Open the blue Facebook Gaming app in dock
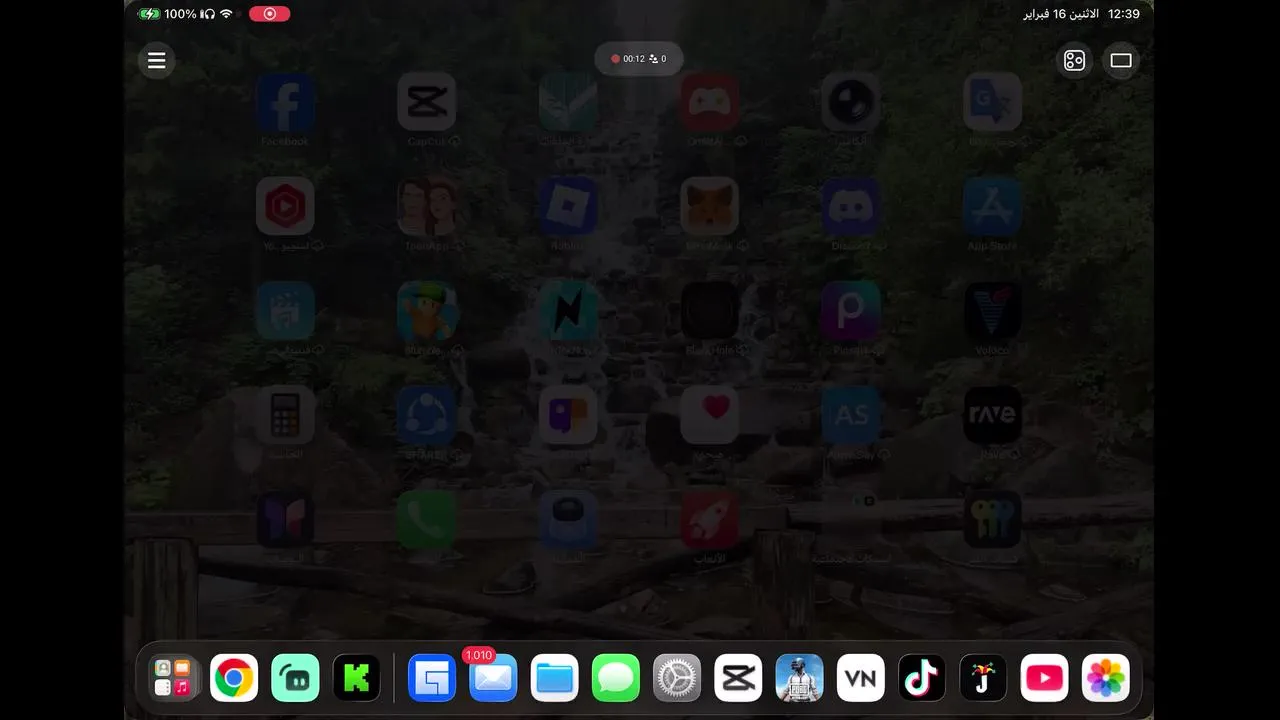 pos(433,679)
